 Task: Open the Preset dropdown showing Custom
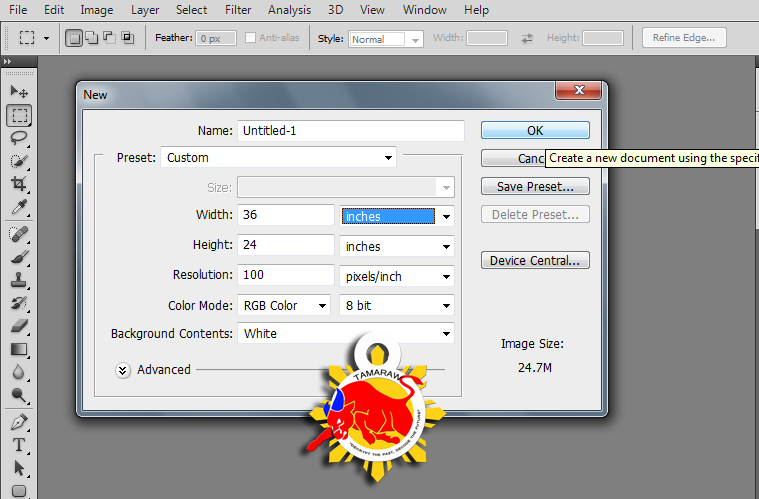point(278,157)
